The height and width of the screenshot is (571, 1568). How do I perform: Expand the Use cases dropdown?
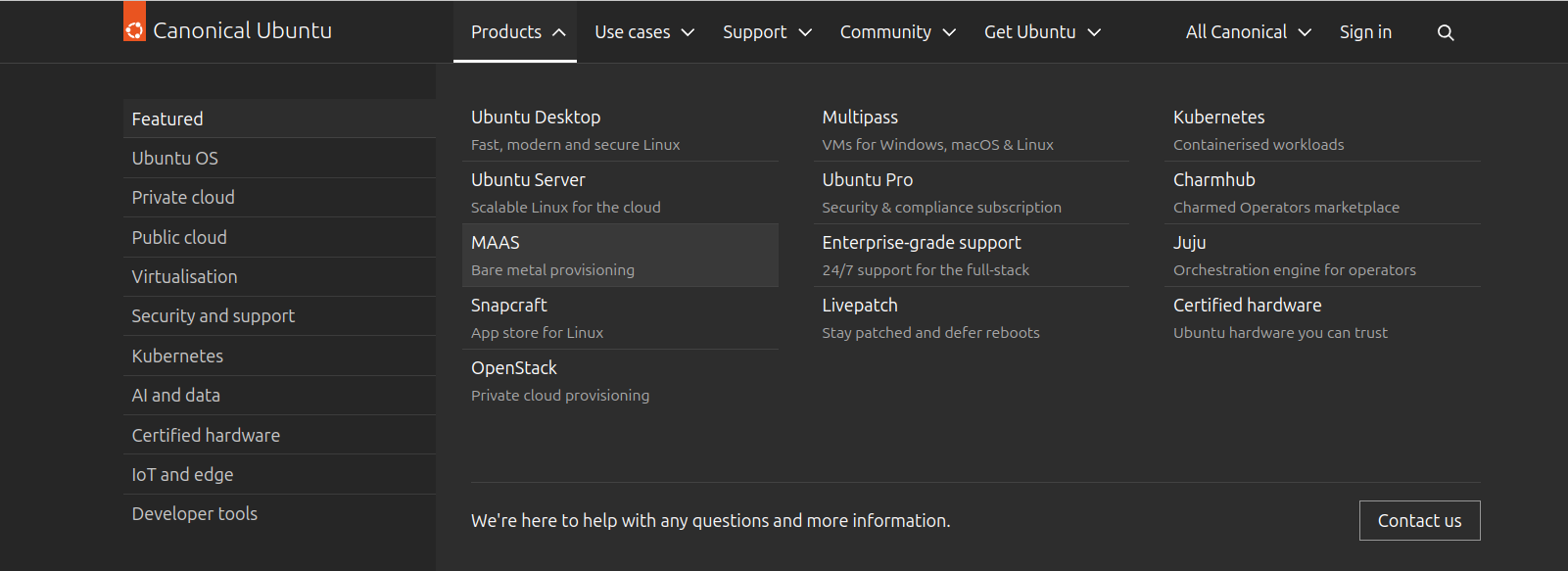coord(643,32)
